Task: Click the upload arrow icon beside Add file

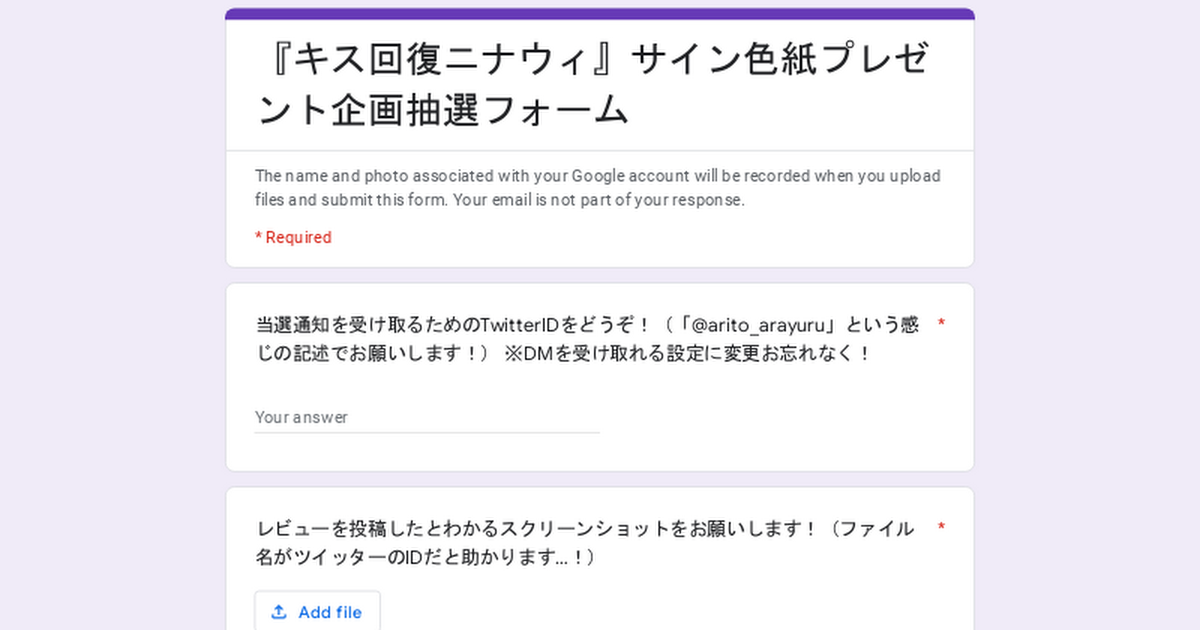Action: point(279,612)
